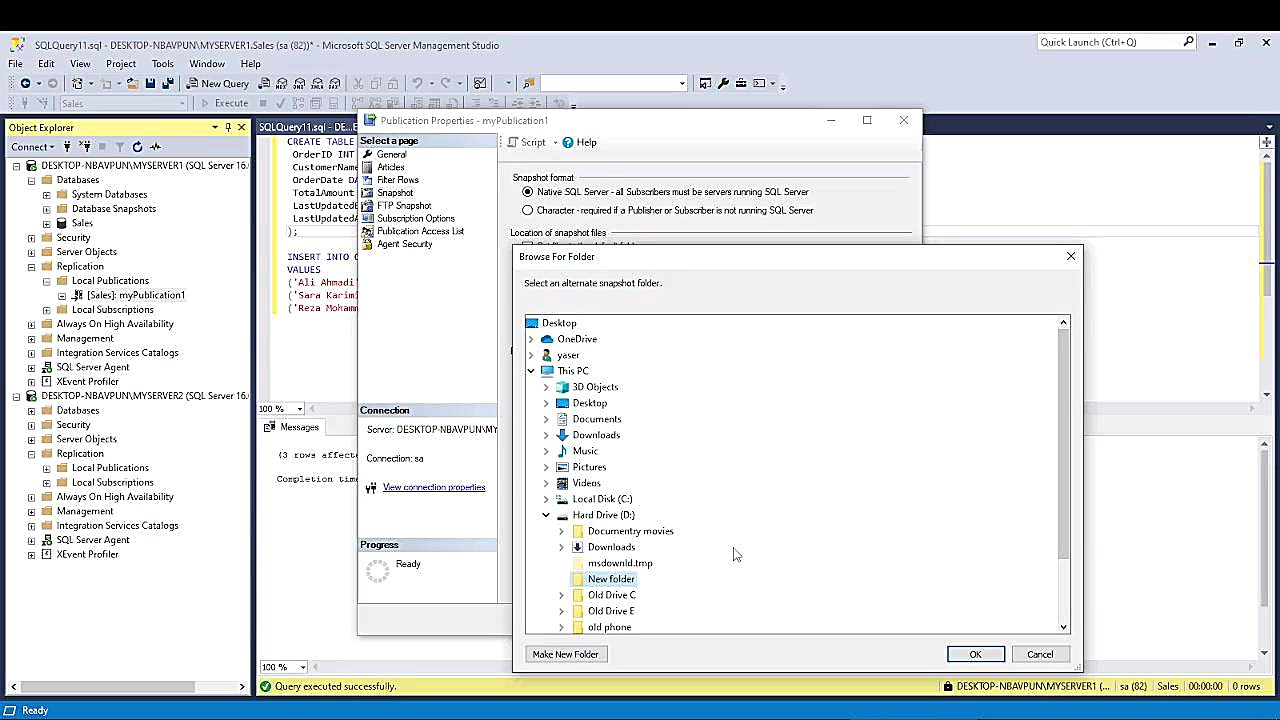Expand the Old Drive C folder
Viewport: 1280px width, 720px height.
click(x=561, y=595)
